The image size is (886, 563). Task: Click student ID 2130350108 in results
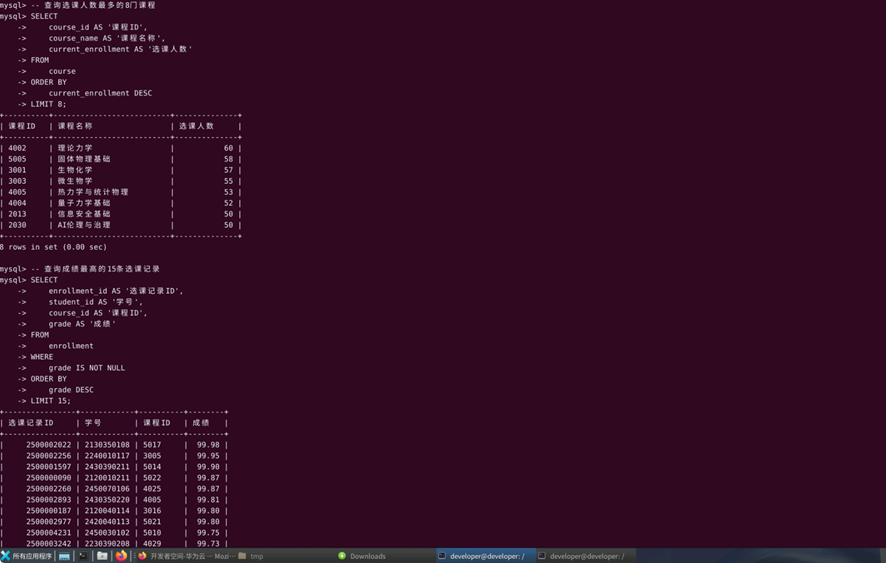pyautogui.click(x=107, y=445)
